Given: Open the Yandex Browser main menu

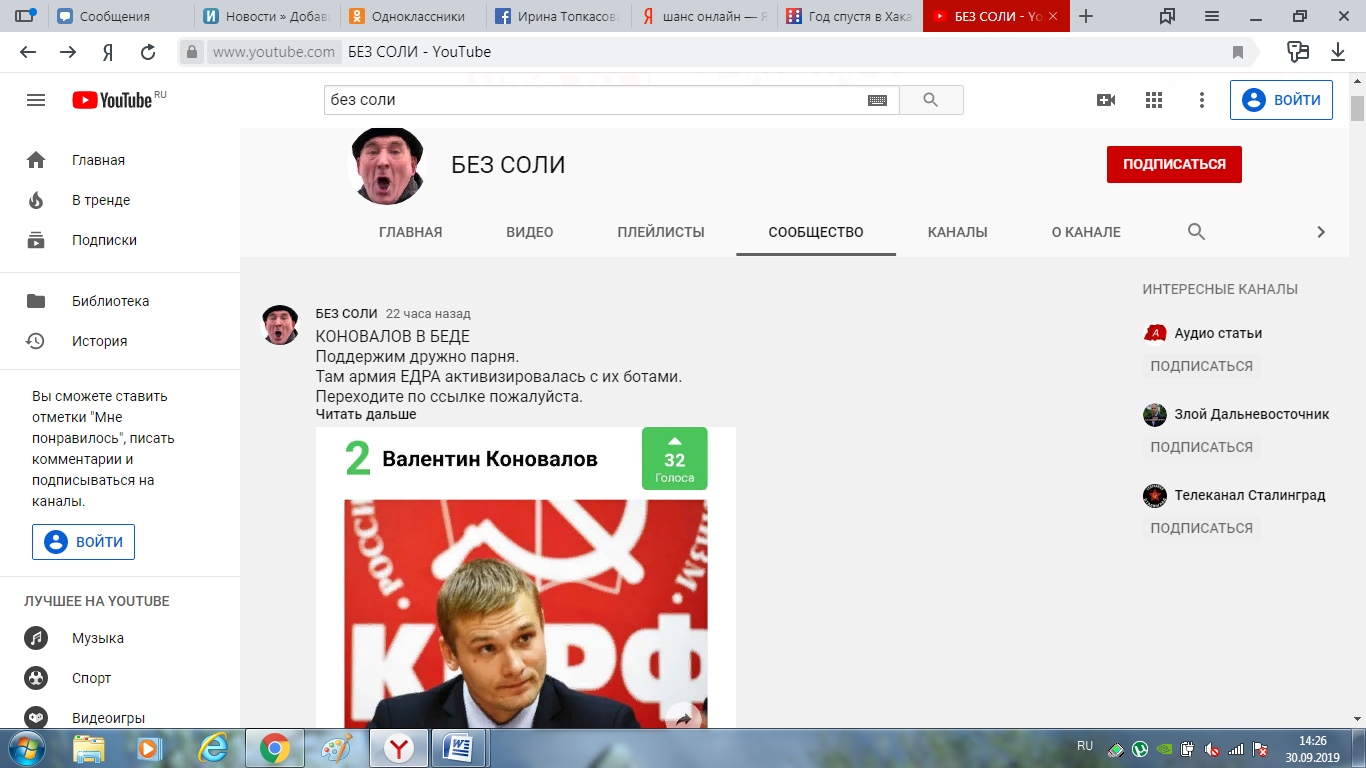Looking at the screenshot, I should (1212, 16).
